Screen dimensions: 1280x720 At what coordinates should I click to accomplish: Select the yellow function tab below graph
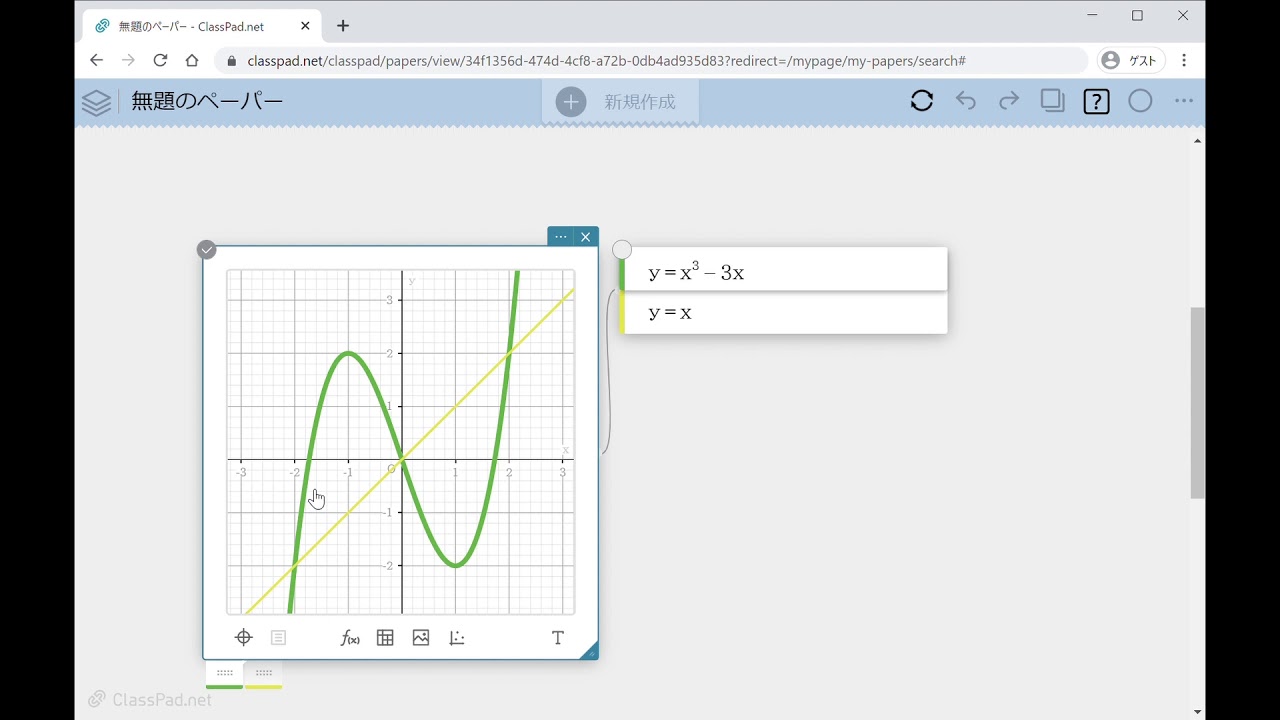(x=263, y=675)
